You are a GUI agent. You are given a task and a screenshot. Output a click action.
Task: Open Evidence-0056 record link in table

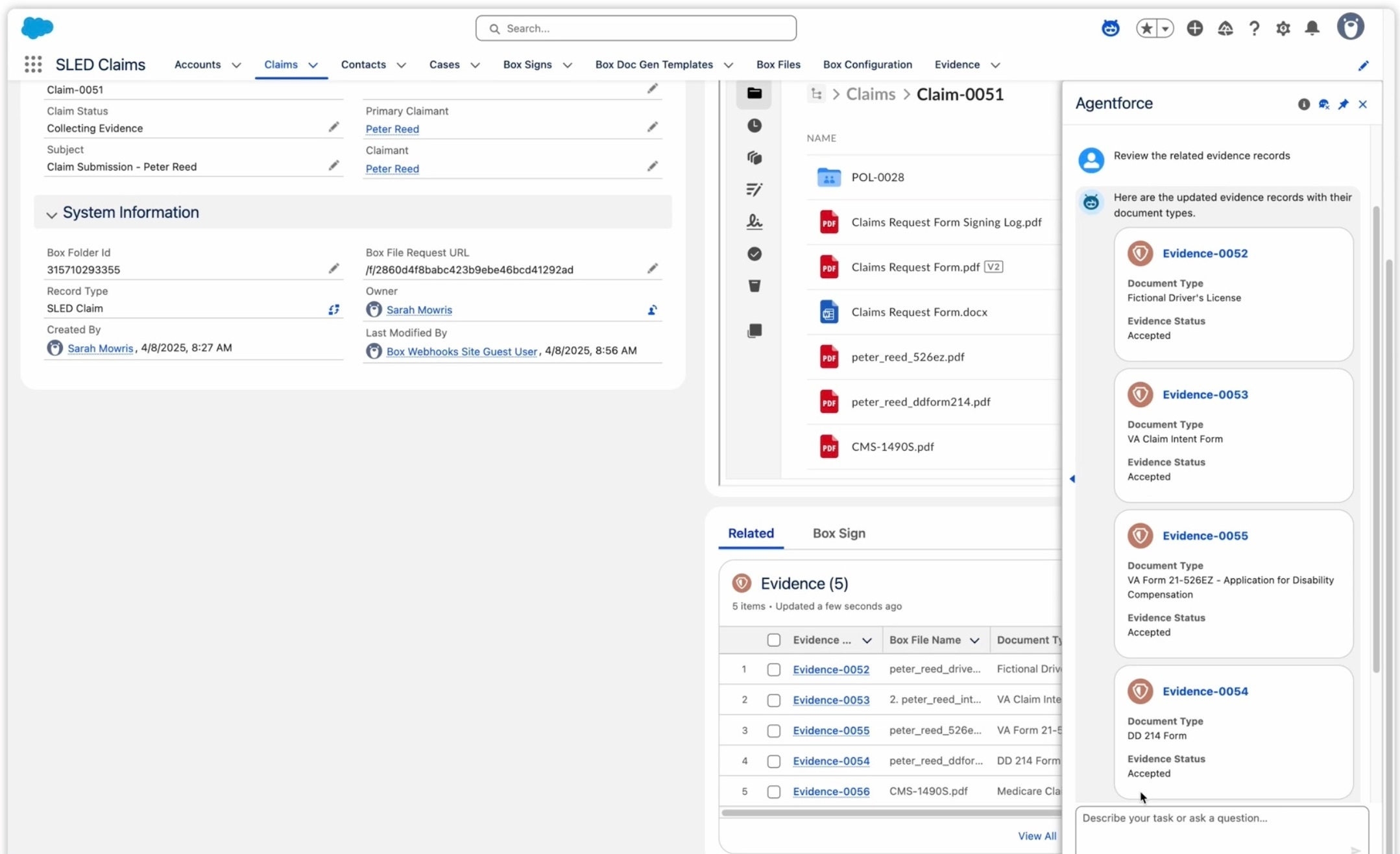(x=830, y=792)
